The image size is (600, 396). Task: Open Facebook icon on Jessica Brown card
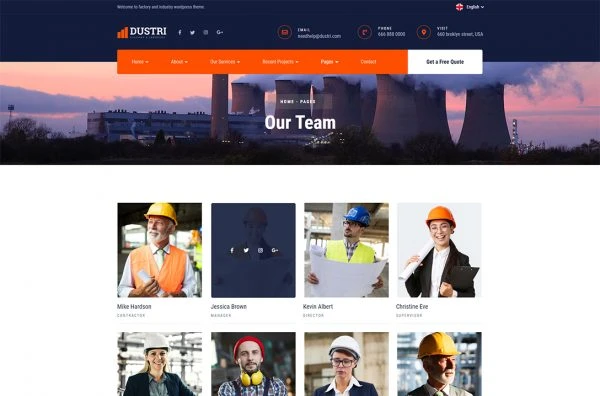click(x=232, y=250)
